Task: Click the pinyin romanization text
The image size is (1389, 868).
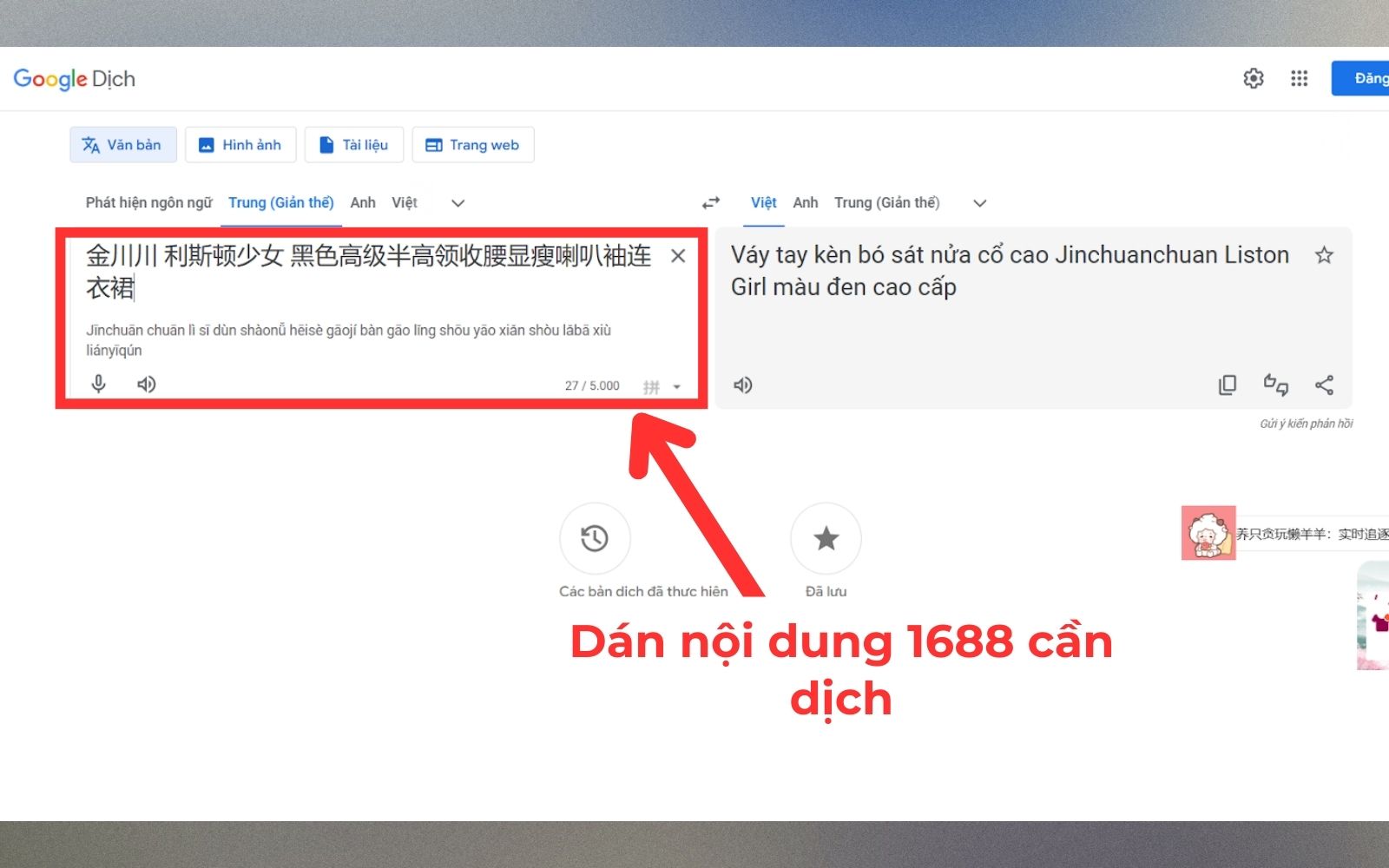Action: tap(348, 340)
